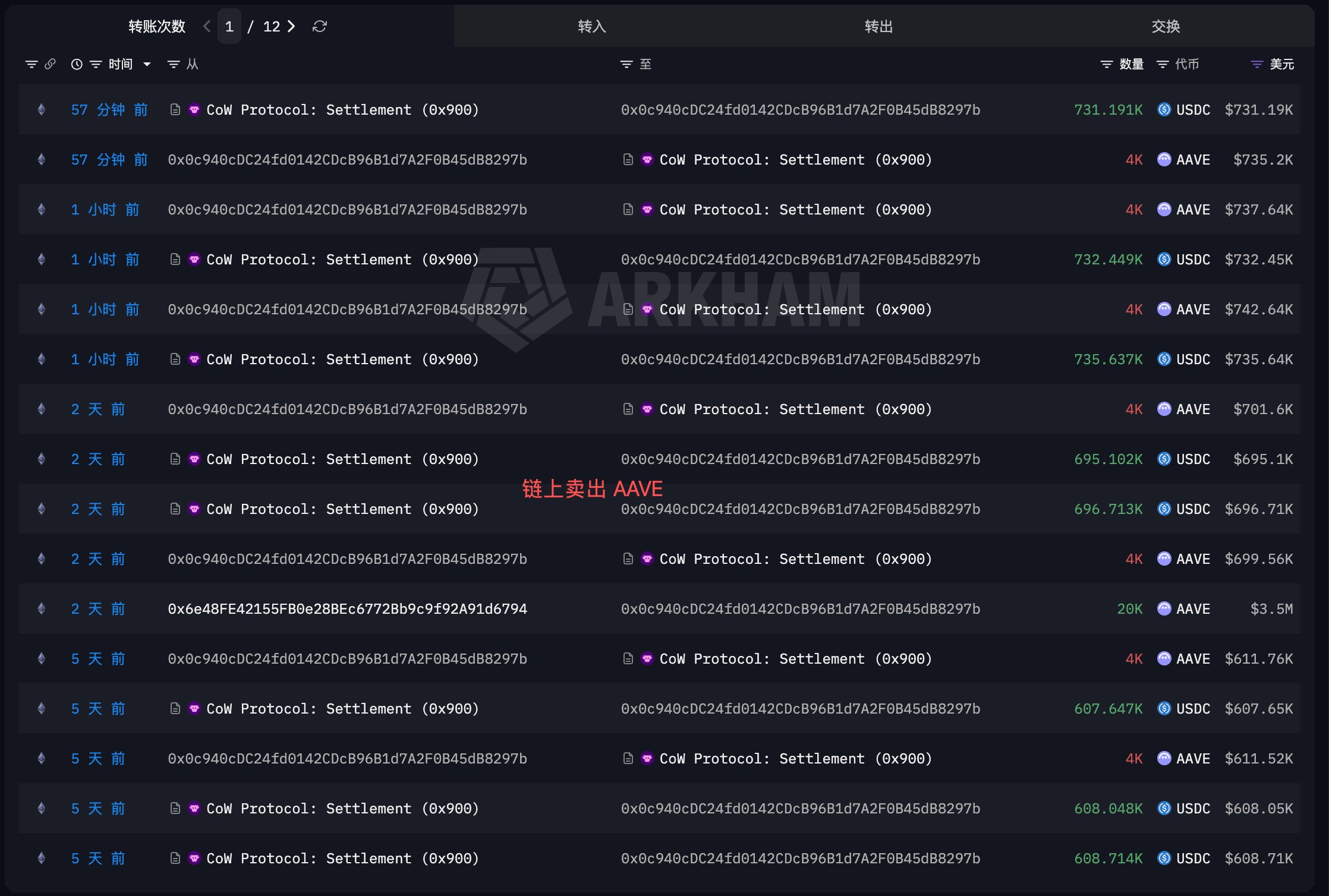This screenshot has width=1329, height=896.
Task: Open the chain filter icon in the header
Action: [32, 64]
